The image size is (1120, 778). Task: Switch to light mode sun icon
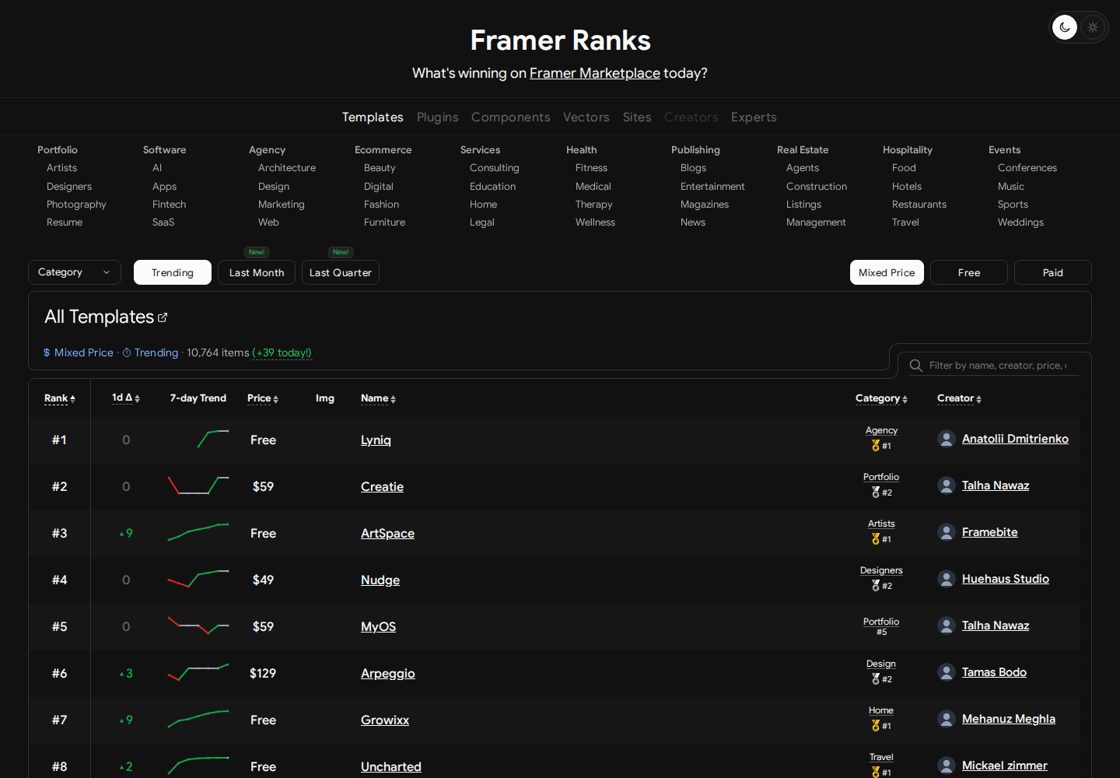(1092, 27)
